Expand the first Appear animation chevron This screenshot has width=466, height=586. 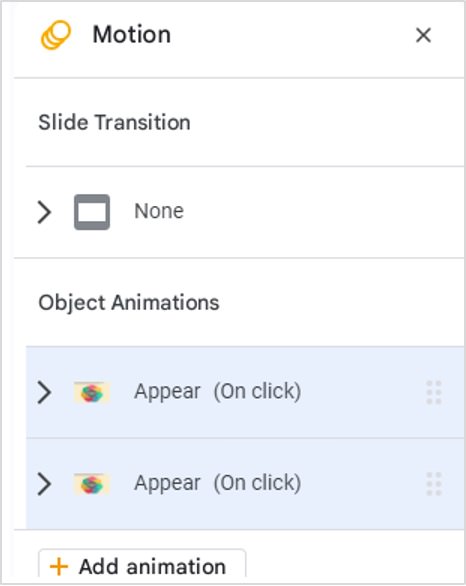click(44, 392)
